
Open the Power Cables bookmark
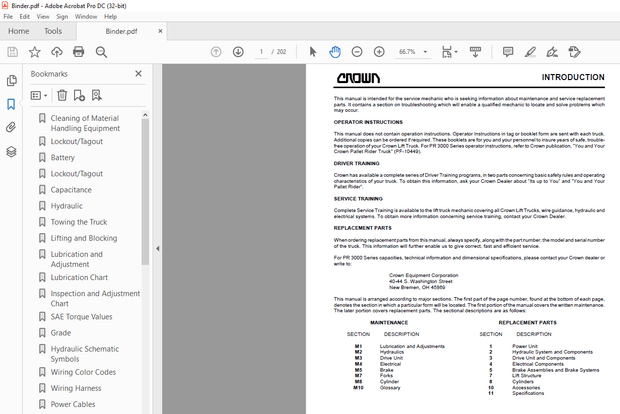pos(73,404)
